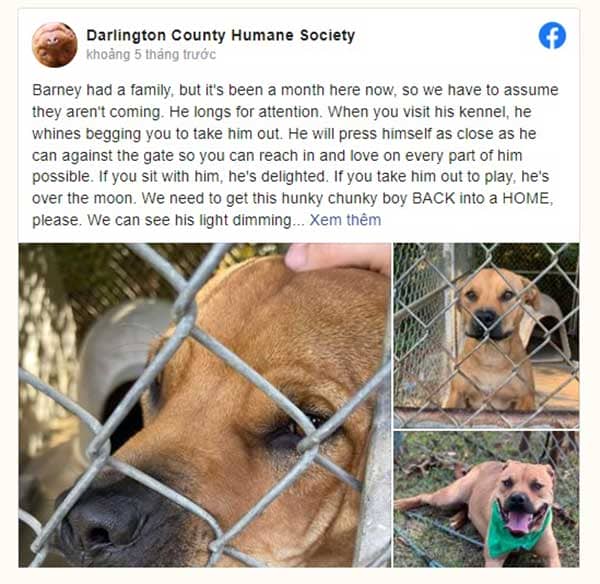This screenshot has width=600, height=584.
Task: Open the photo of Barney wearing green bandana
Action: pyautogui.click(x=486, y=499)
